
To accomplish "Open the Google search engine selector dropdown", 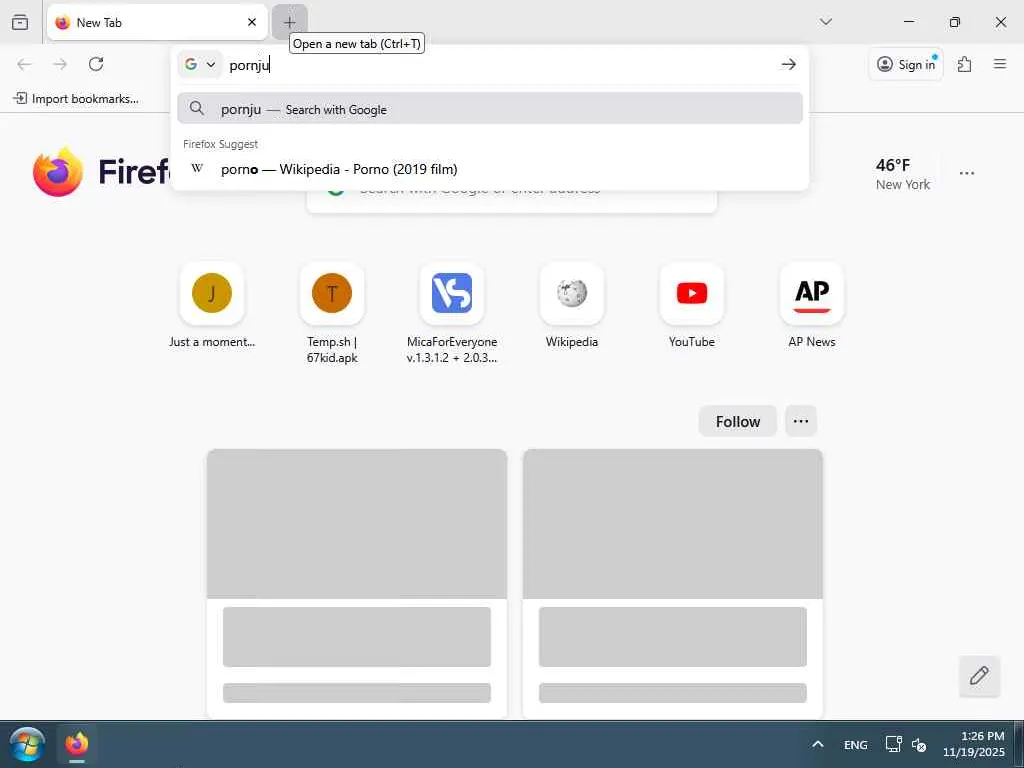I will pos(200,64).
